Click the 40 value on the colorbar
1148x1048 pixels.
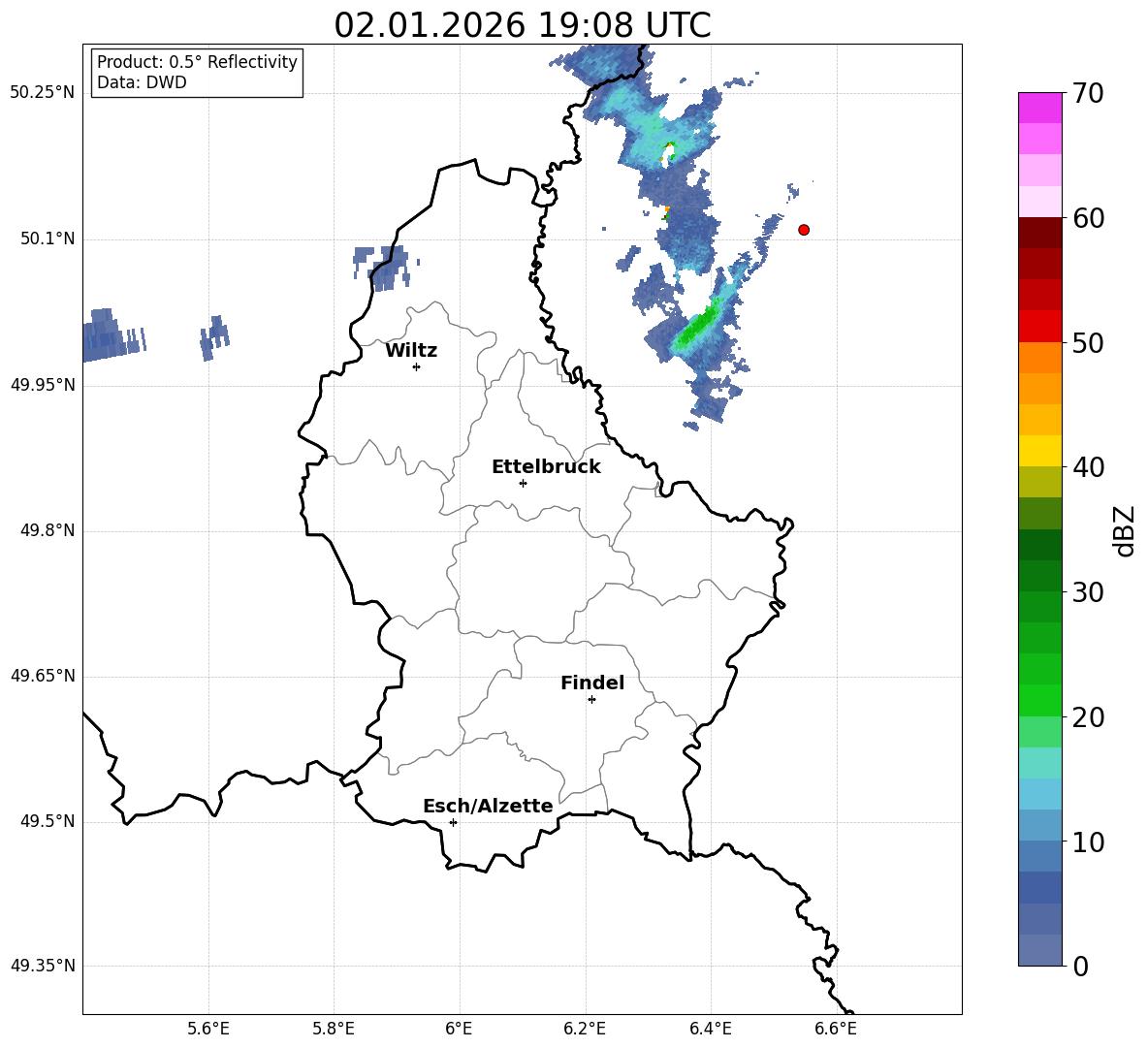tap(1088, 467)
